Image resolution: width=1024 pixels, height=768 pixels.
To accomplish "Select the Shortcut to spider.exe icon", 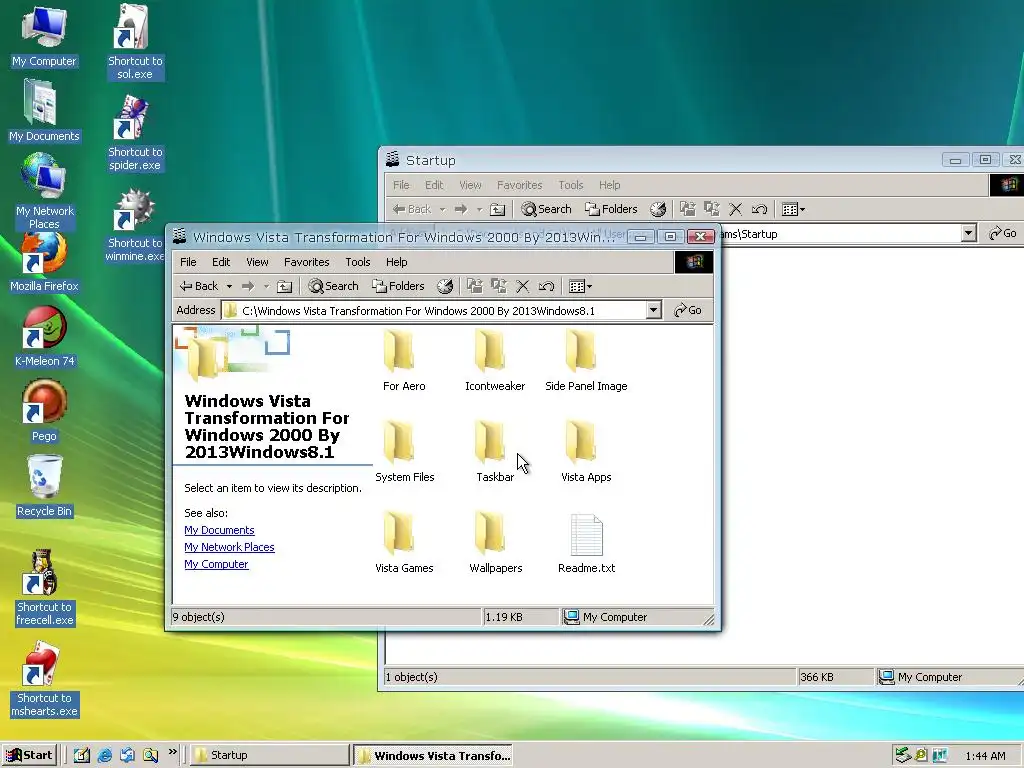I will tap(135, 133).
